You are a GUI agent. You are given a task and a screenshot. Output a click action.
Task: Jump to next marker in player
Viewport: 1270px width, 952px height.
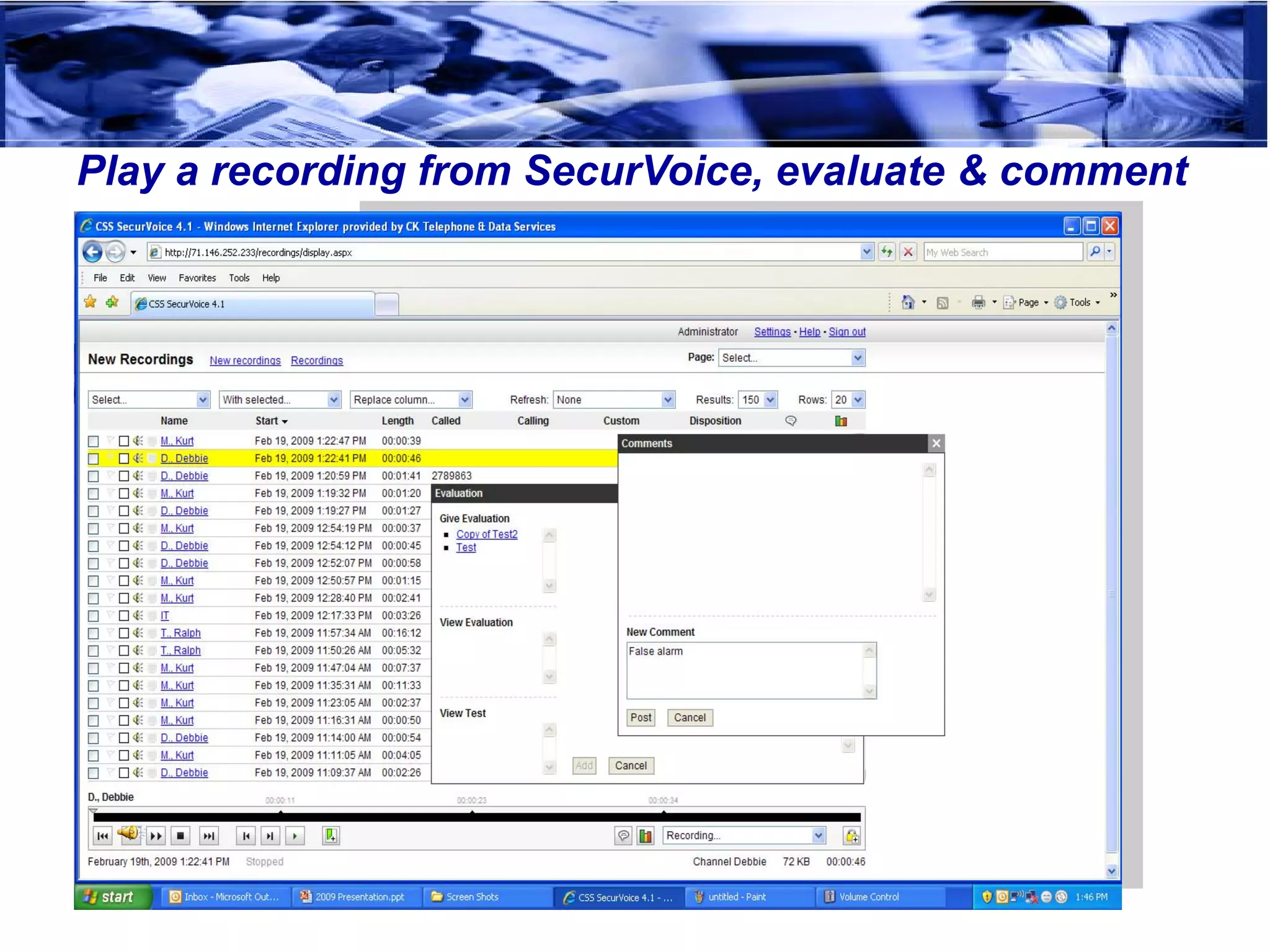270,836
